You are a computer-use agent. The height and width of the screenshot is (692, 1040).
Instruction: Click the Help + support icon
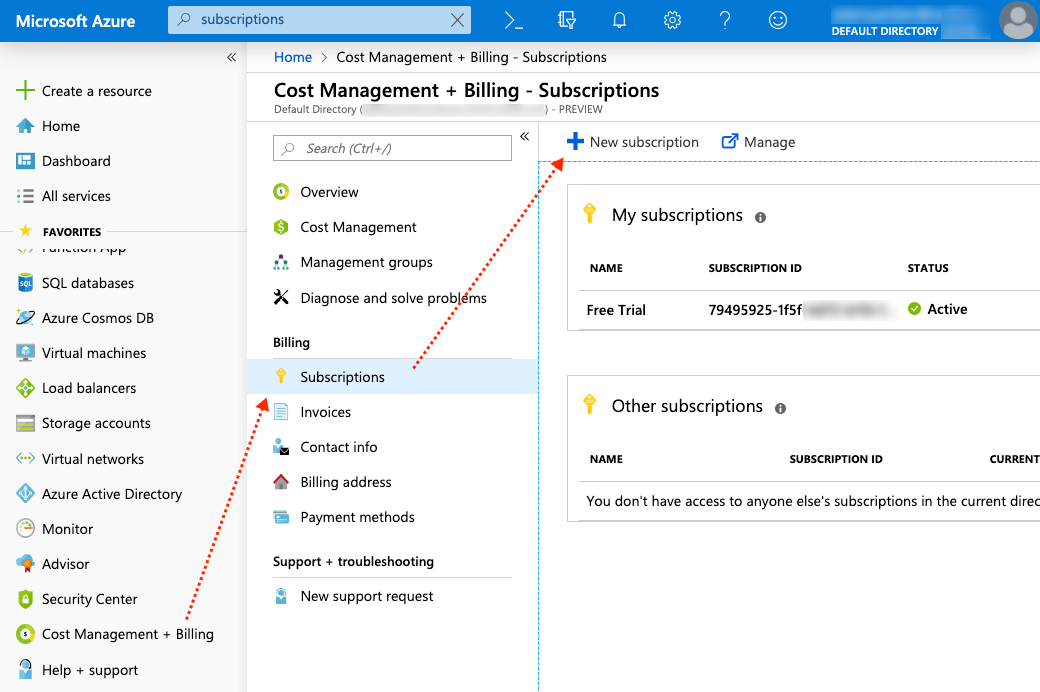(25, 669)
